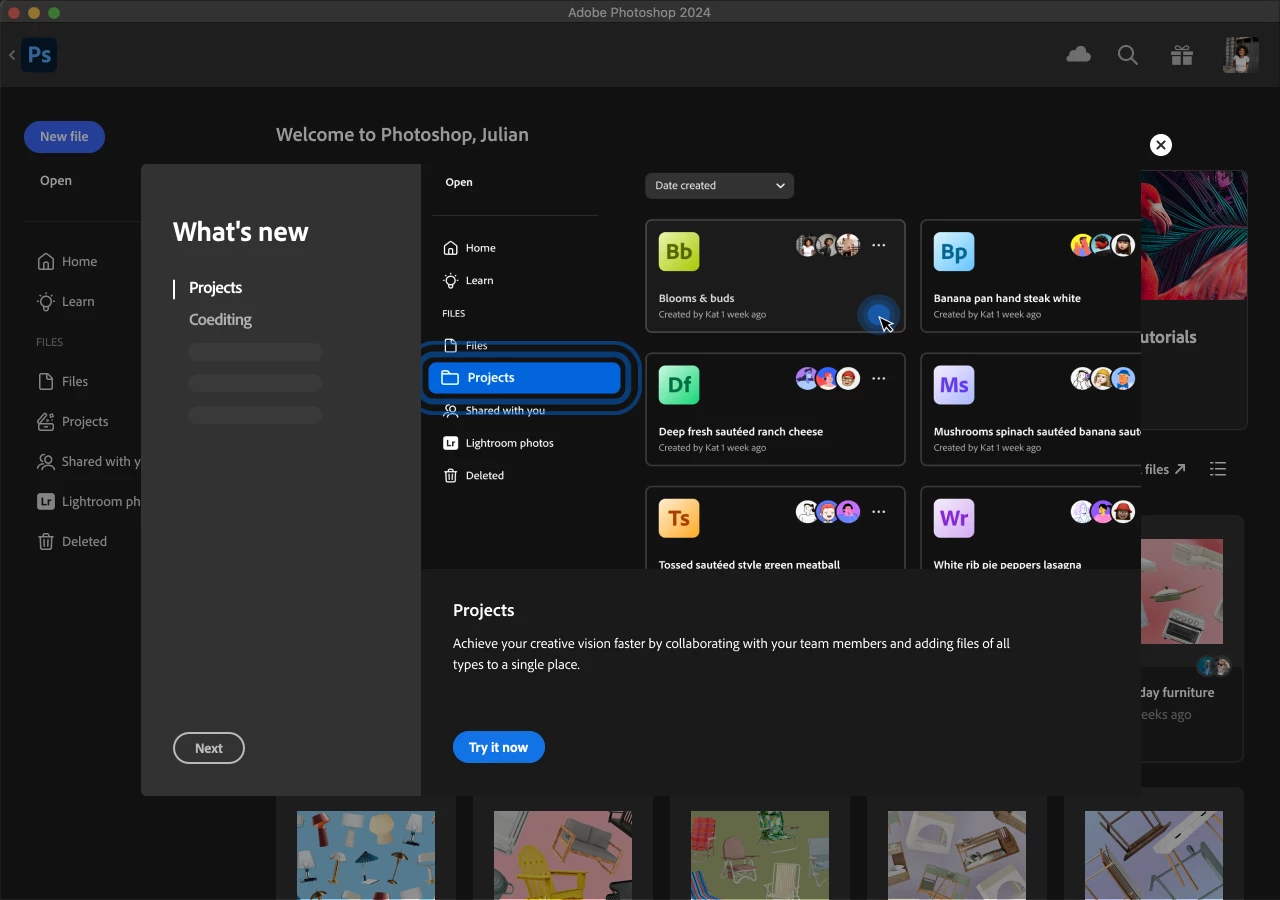The height and width of the screenshot is (900, 1280).
Task: Click the Ms project icon
Action: coord(954,385)
